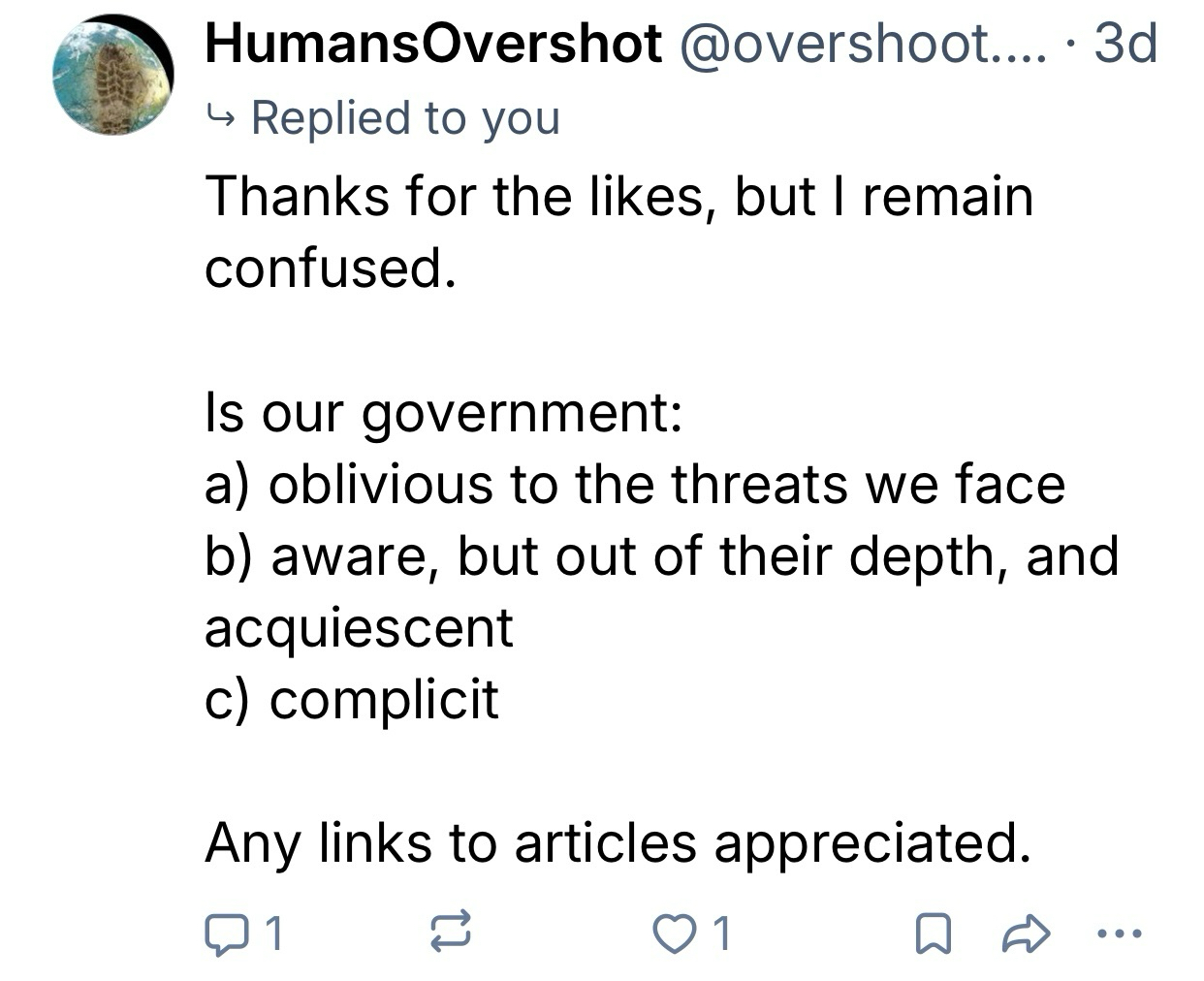This screenshot has height=981, width=1204.
Task: Open the post's 3d timestamp
Action: [x=1125, y=43]
